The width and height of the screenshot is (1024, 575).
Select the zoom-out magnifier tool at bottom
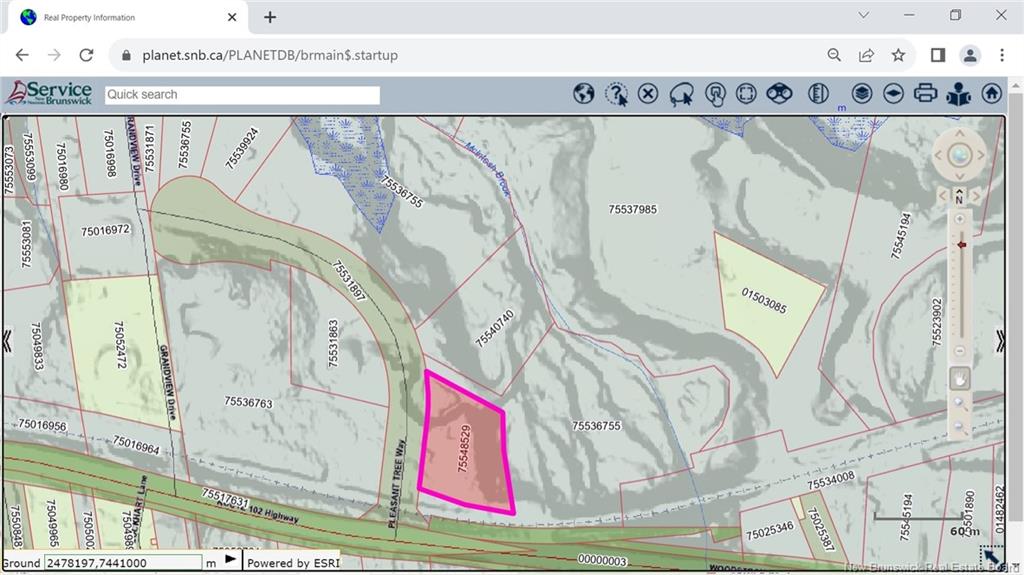tap(959, 427)
